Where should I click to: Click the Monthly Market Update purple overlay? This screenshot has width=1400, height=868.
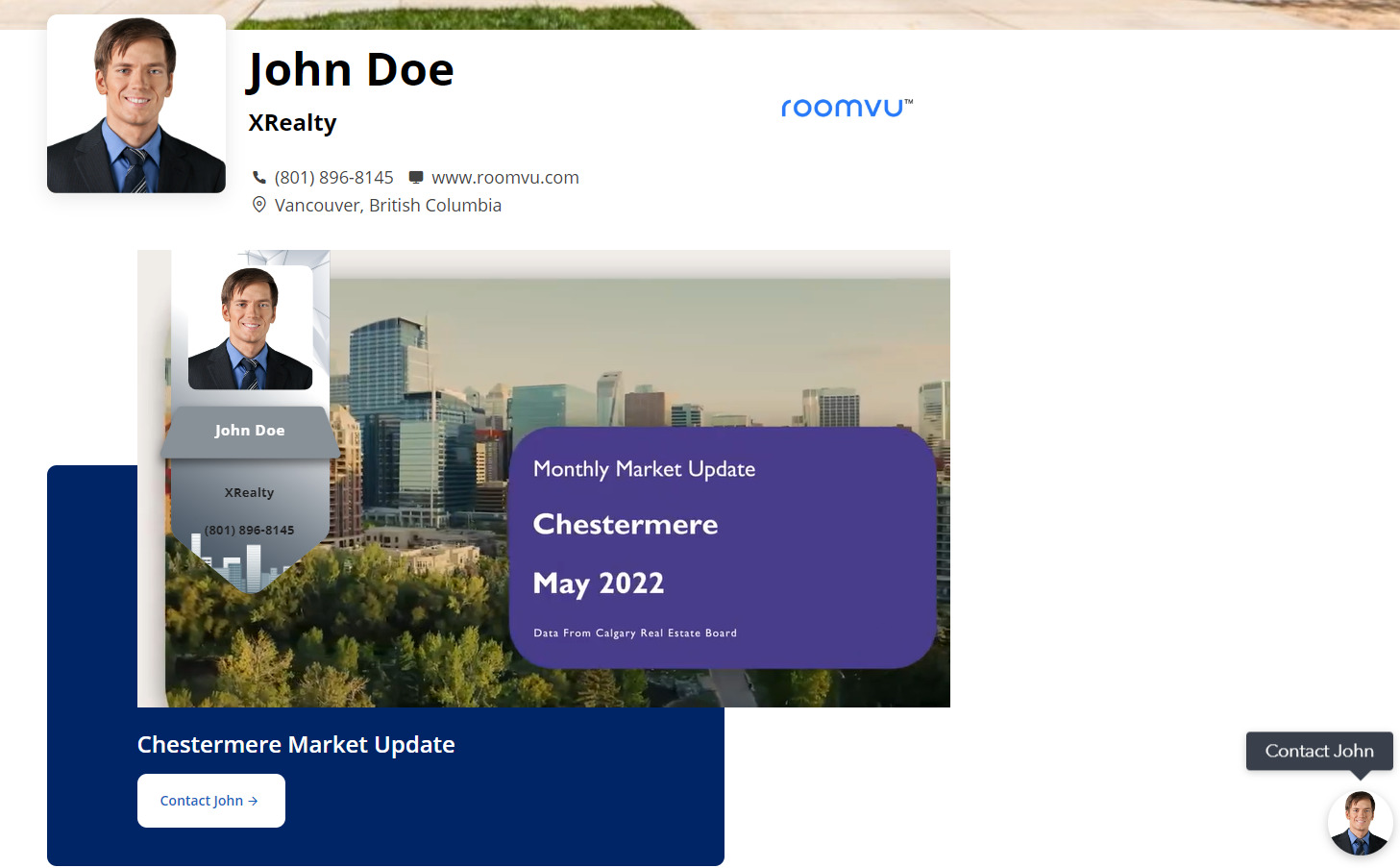pyautogui.click(x=724, y=548)
